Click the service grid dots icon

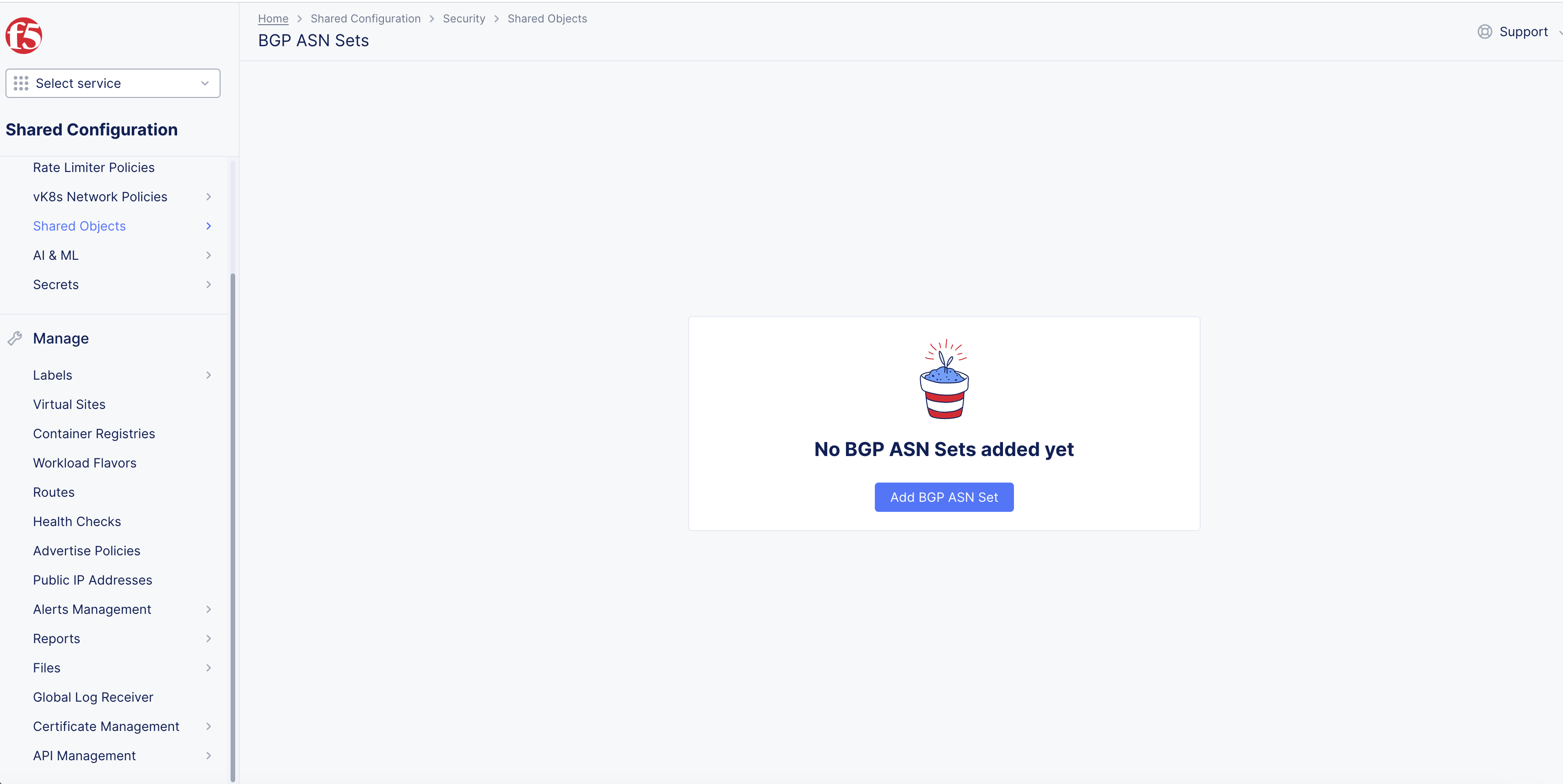[x=21, y=83]
